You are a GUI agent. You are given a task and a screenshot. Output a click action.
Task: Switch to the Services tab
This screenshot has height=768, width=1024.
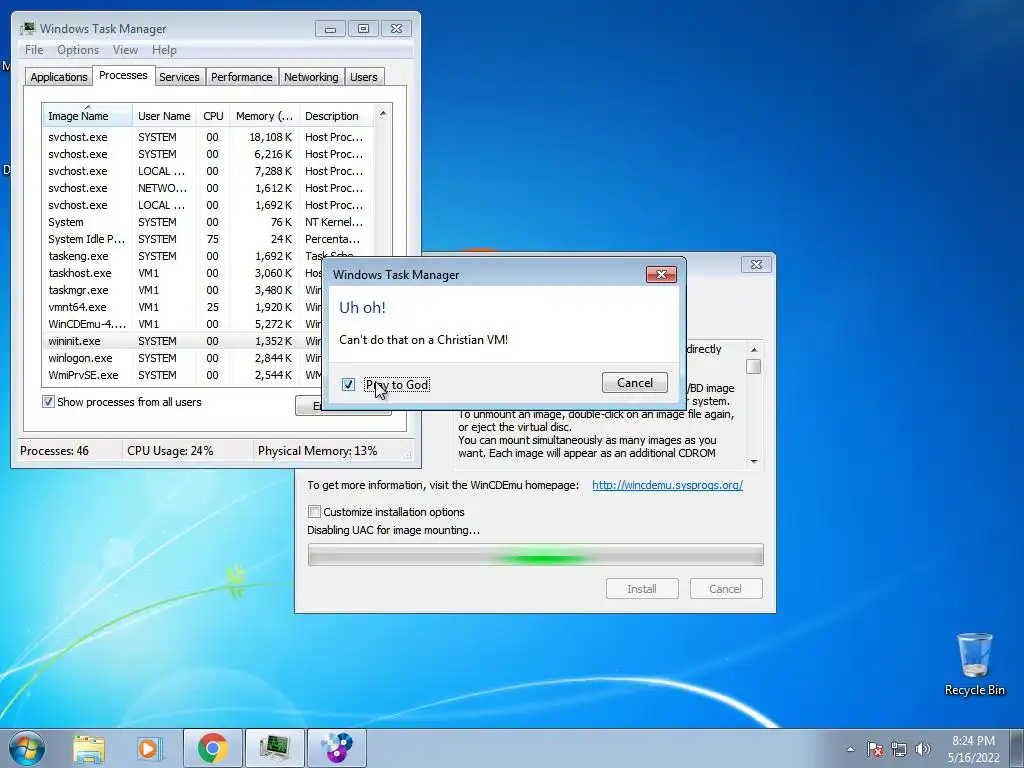pos(179,77)
